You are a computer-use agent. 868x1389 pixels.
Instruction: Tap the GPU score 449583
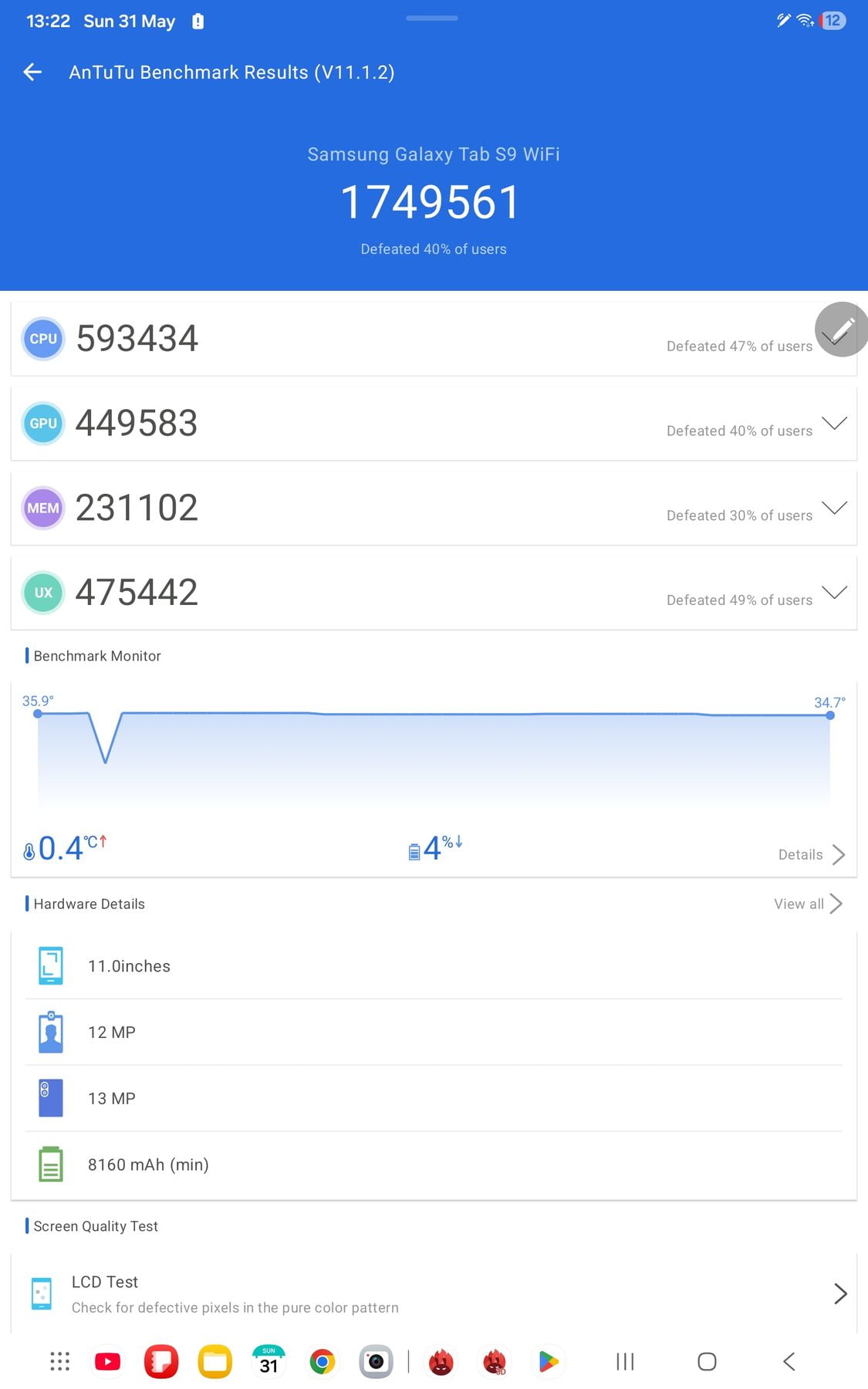pos(137,424)
